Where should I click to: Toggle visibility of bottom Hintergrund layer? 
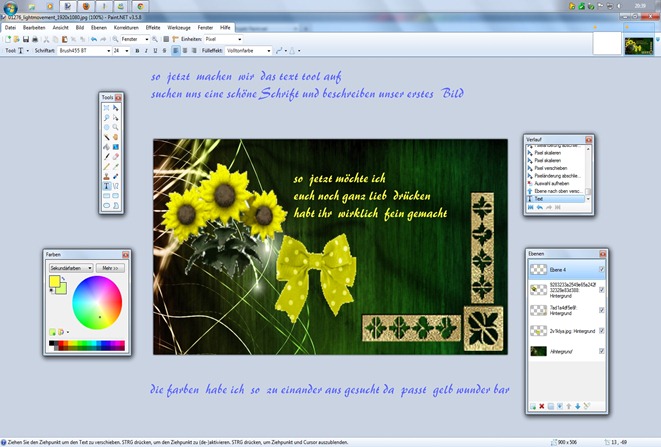602,351
